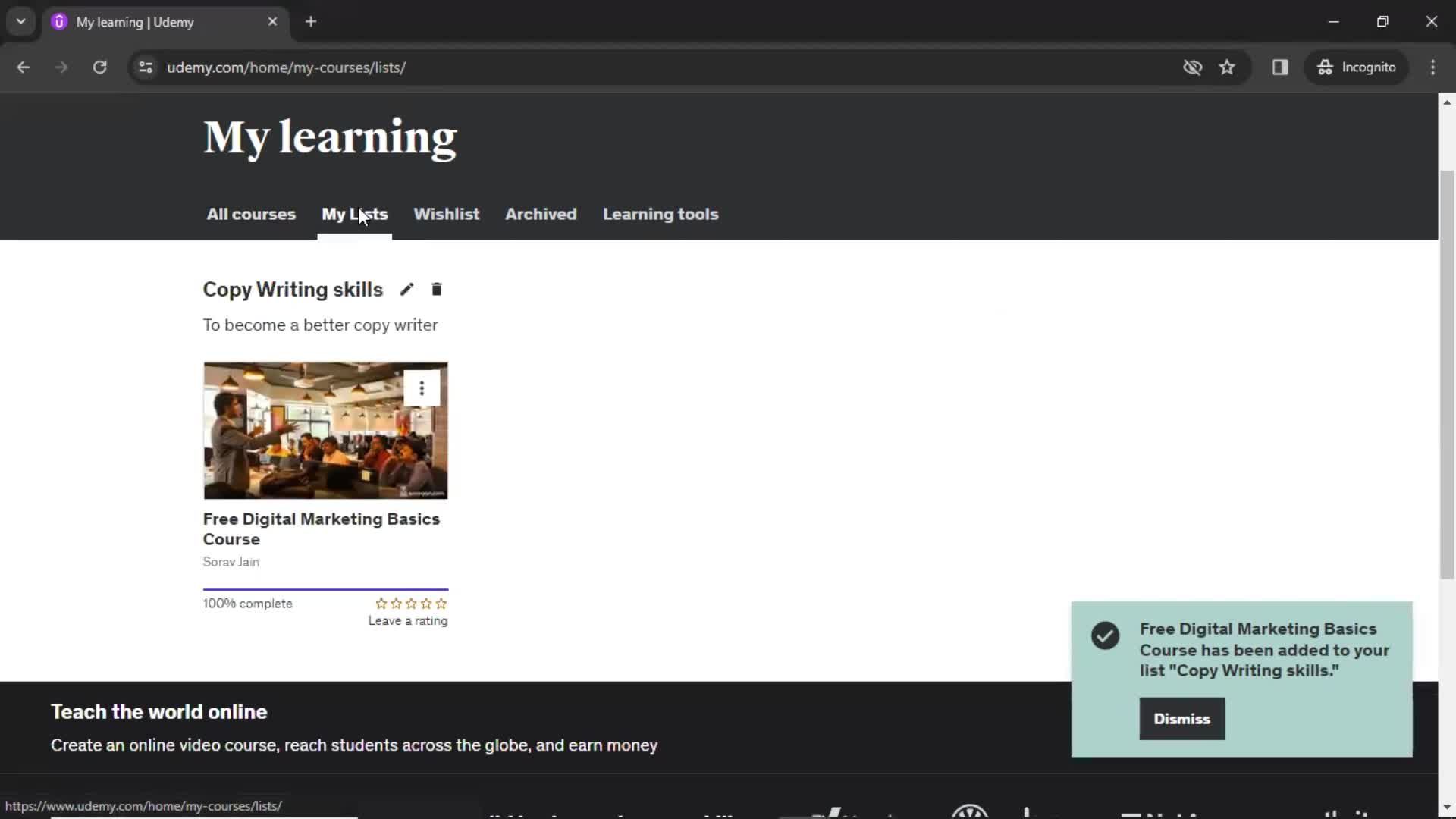Click the fifth star rating icon
The image size is (1456, 819).
click(441, 603)
